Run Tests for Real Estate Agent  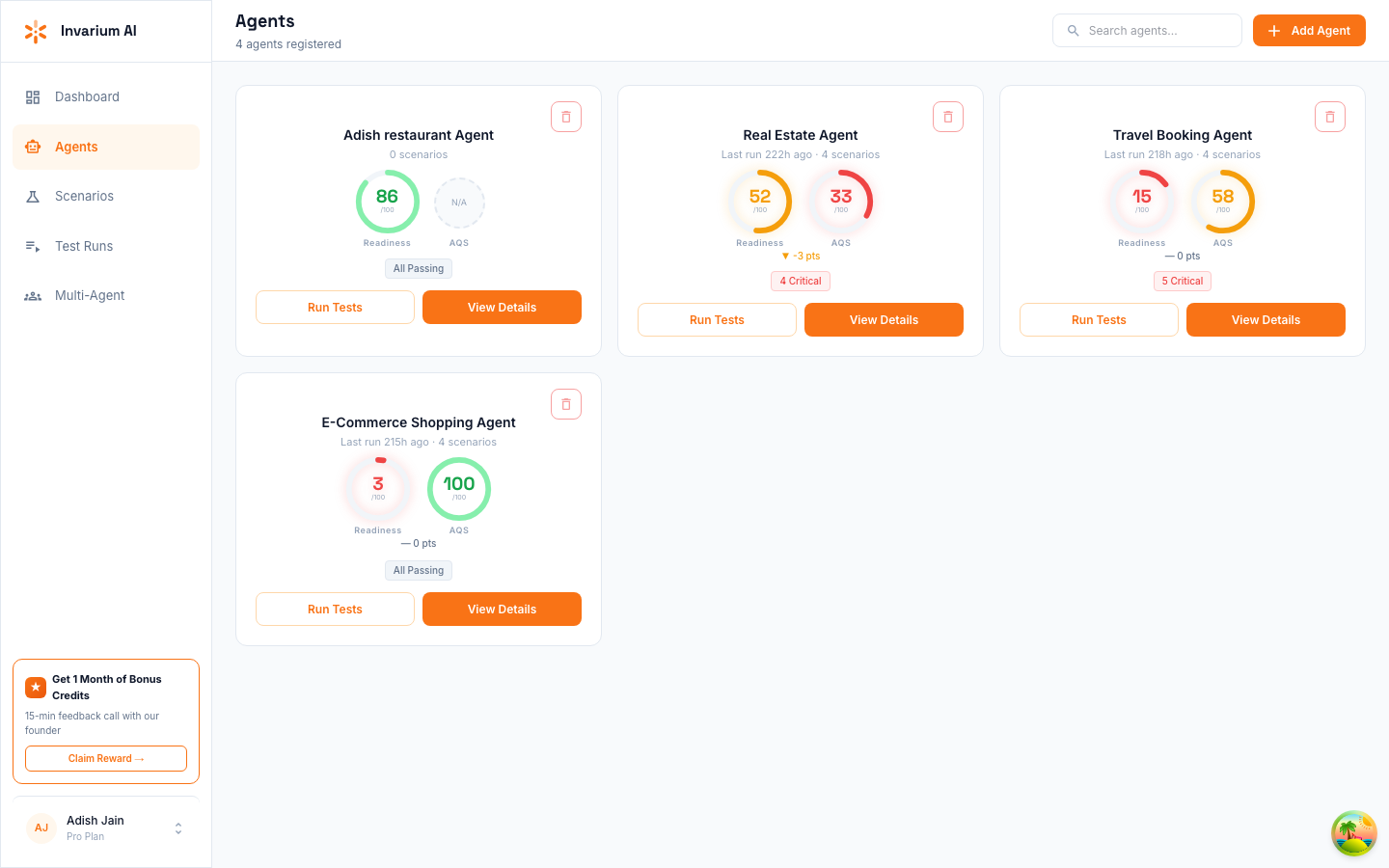(x=717, y=320)
